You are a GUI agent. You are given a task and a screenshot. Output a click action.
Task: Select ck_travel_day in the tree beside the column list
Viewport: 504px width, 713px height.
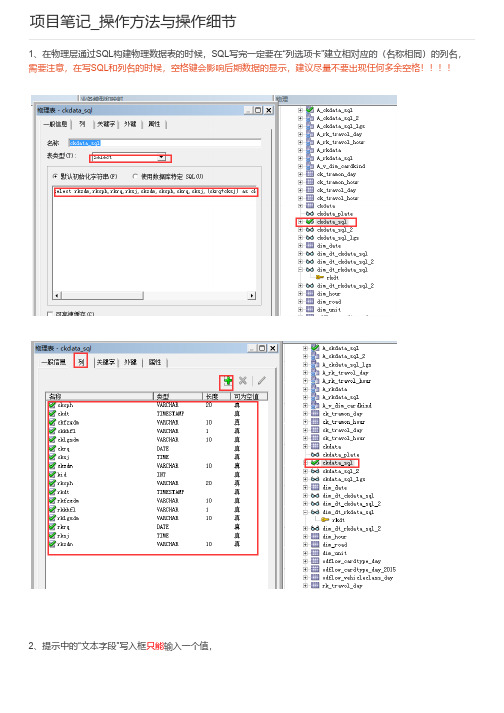click(x=343, y=430)
